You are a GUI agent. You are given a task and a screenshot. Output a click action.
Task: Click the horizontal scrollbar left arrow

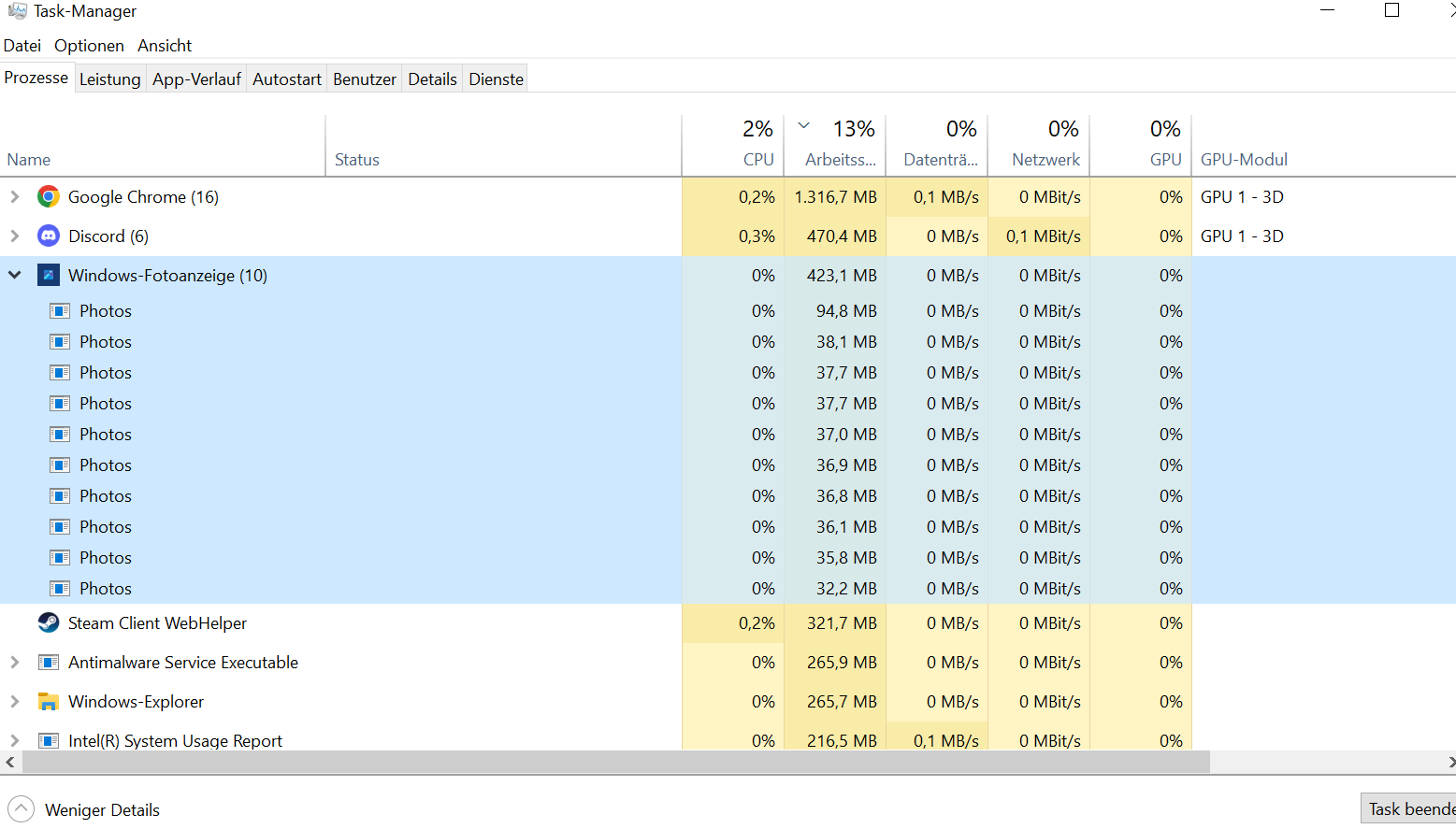(10, 762)
